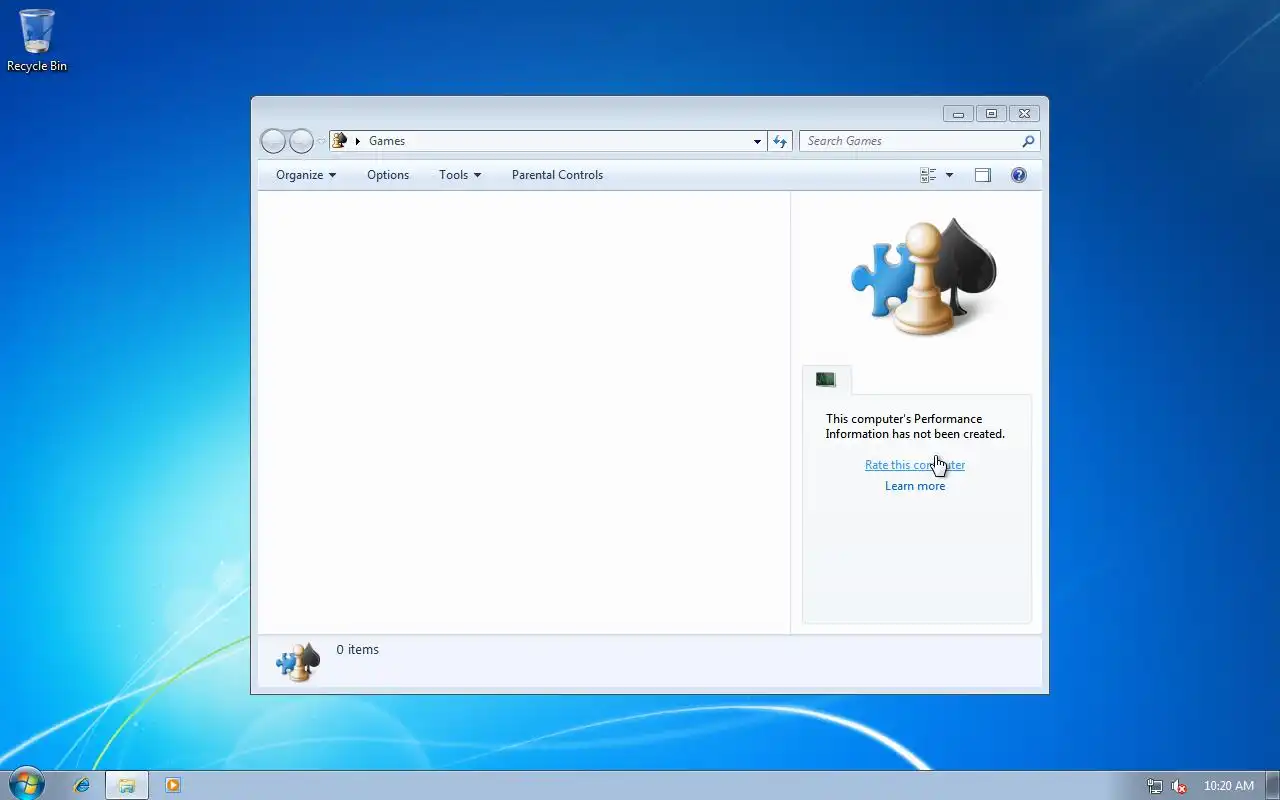Launch Internet Explorer from taskbar

(x=82, y=785)
